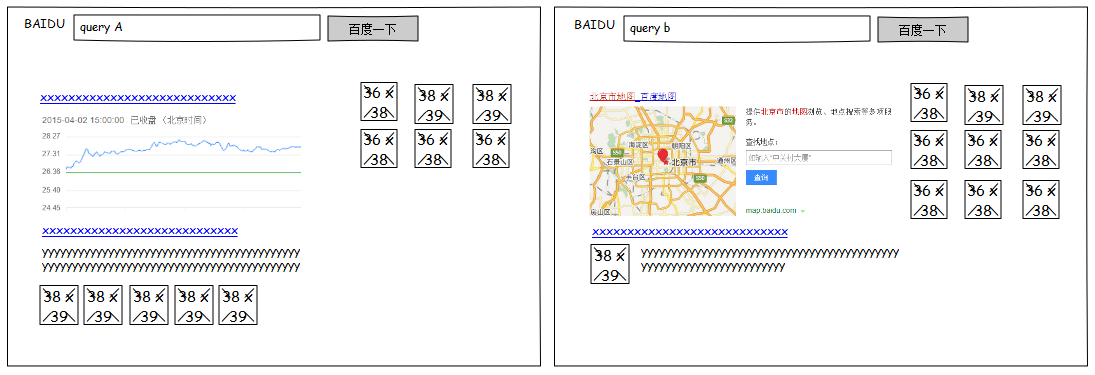This screenshot has height=375, width=1095.
Task: Select the 38x39 image left of yyyy text
Action: tap(610, 264)
